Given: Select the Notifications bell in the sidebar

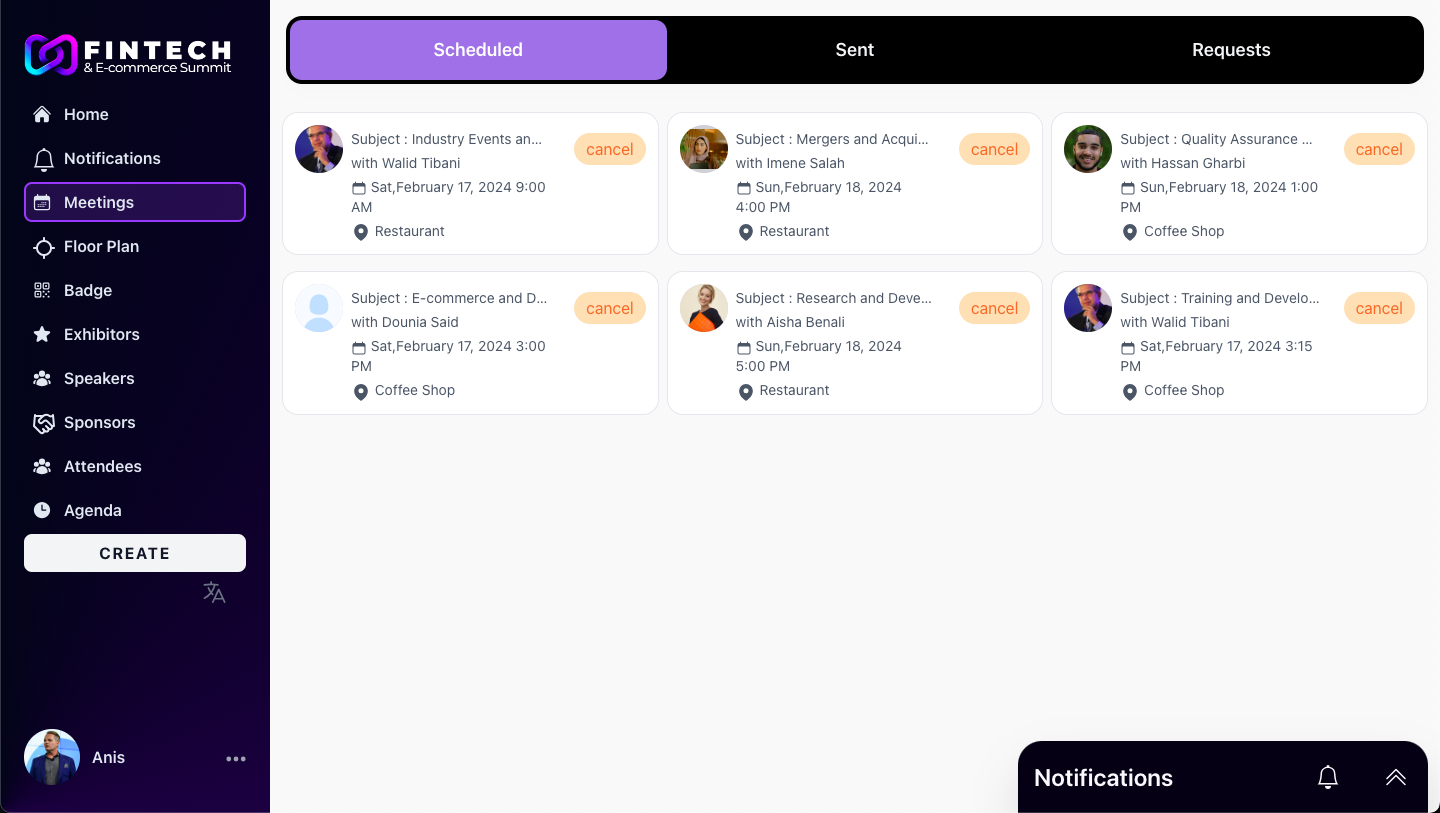Looking at the screenshot, I should 111,158.
